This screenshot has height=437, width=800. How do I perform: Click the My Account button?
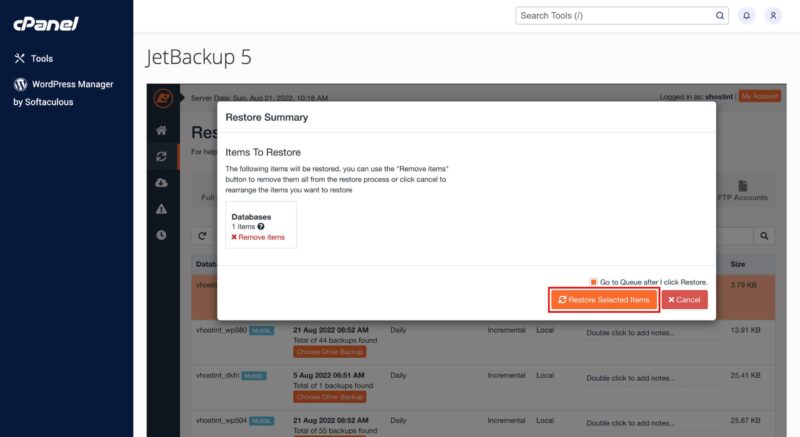coord(760,96)
